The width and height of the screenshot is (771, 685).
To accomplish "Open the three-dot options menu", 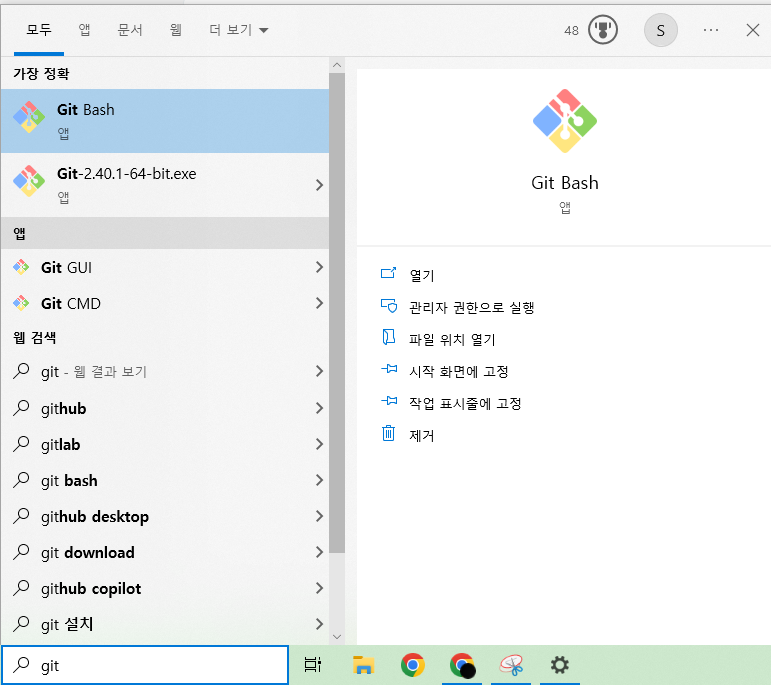I will tap(711, 30).
